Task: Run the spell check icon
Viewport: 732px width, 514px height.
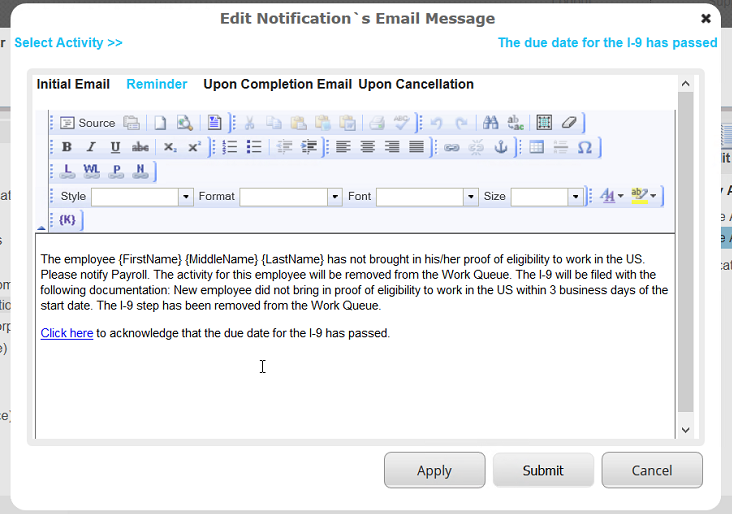Action: (x=401, y=123)
